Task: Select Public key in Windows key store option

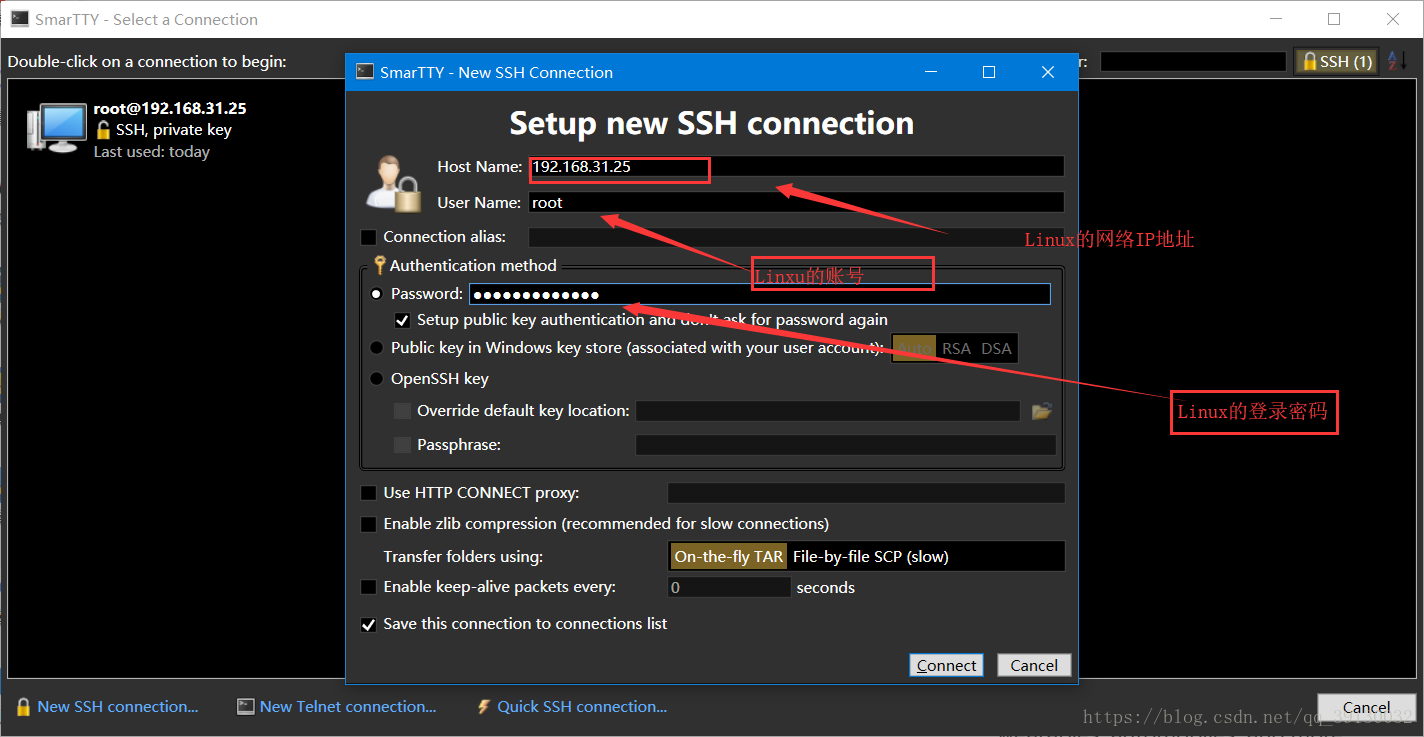Action: pos(377,348)
